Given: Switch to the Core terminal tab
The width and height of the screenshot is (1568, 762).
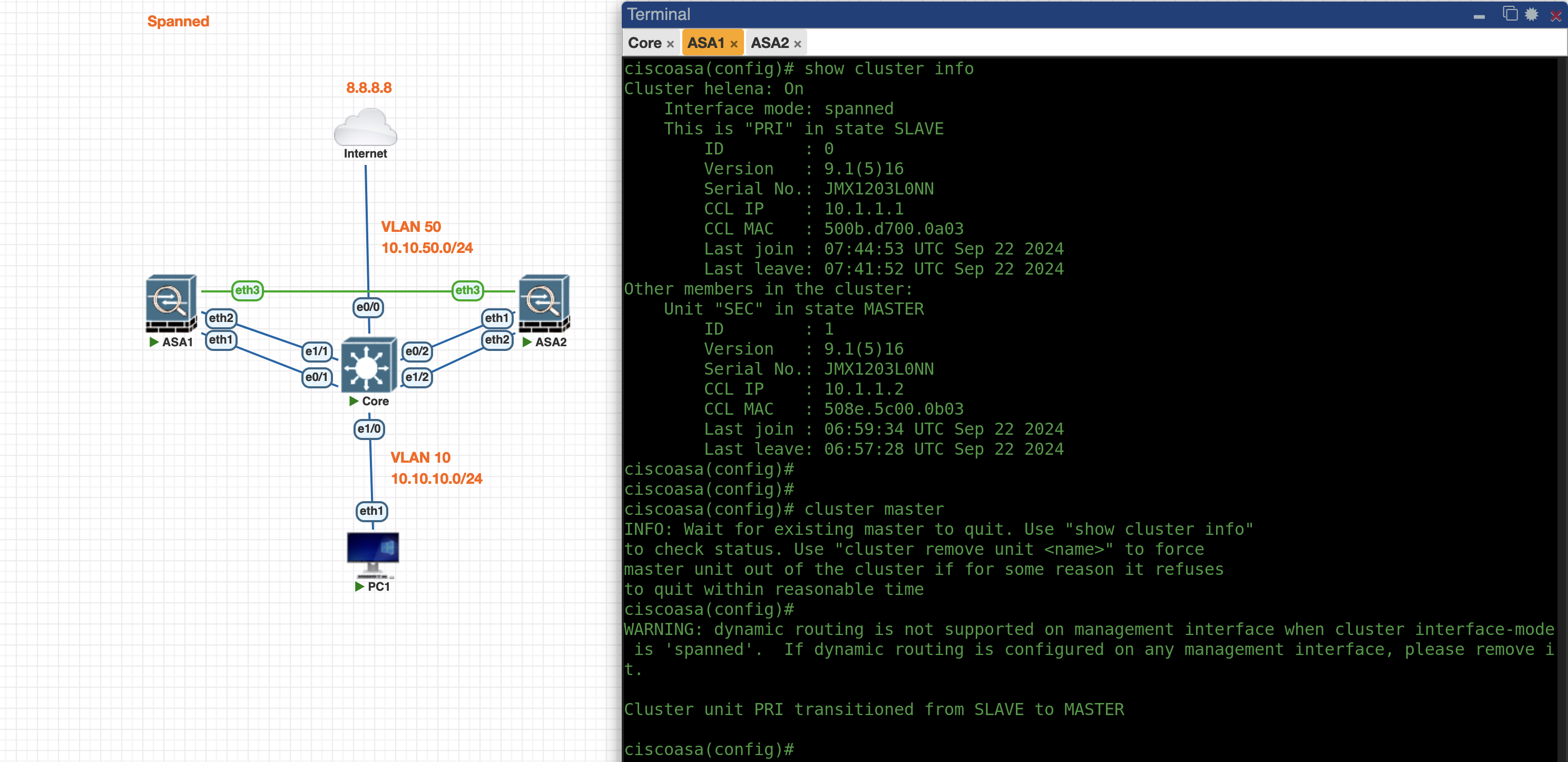Looking at the screenshot, I should tap(644, 43).
